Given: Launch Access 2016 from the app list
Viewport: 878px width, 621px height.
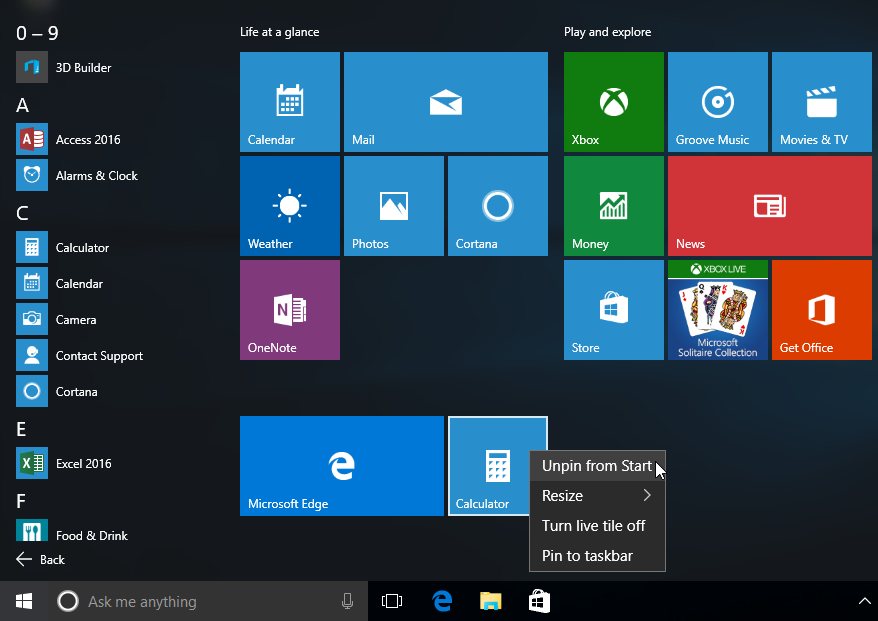Looking at the screenshot, I should pos(68,139).
